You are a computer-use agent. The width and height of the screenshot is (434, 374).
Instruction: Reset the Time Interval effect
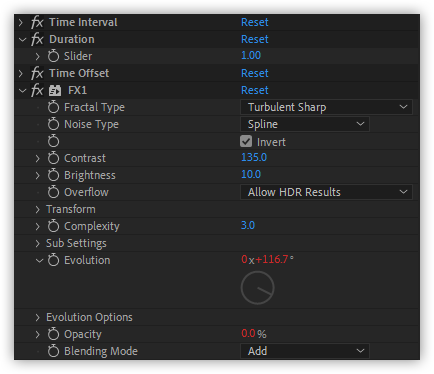[255, 22]
